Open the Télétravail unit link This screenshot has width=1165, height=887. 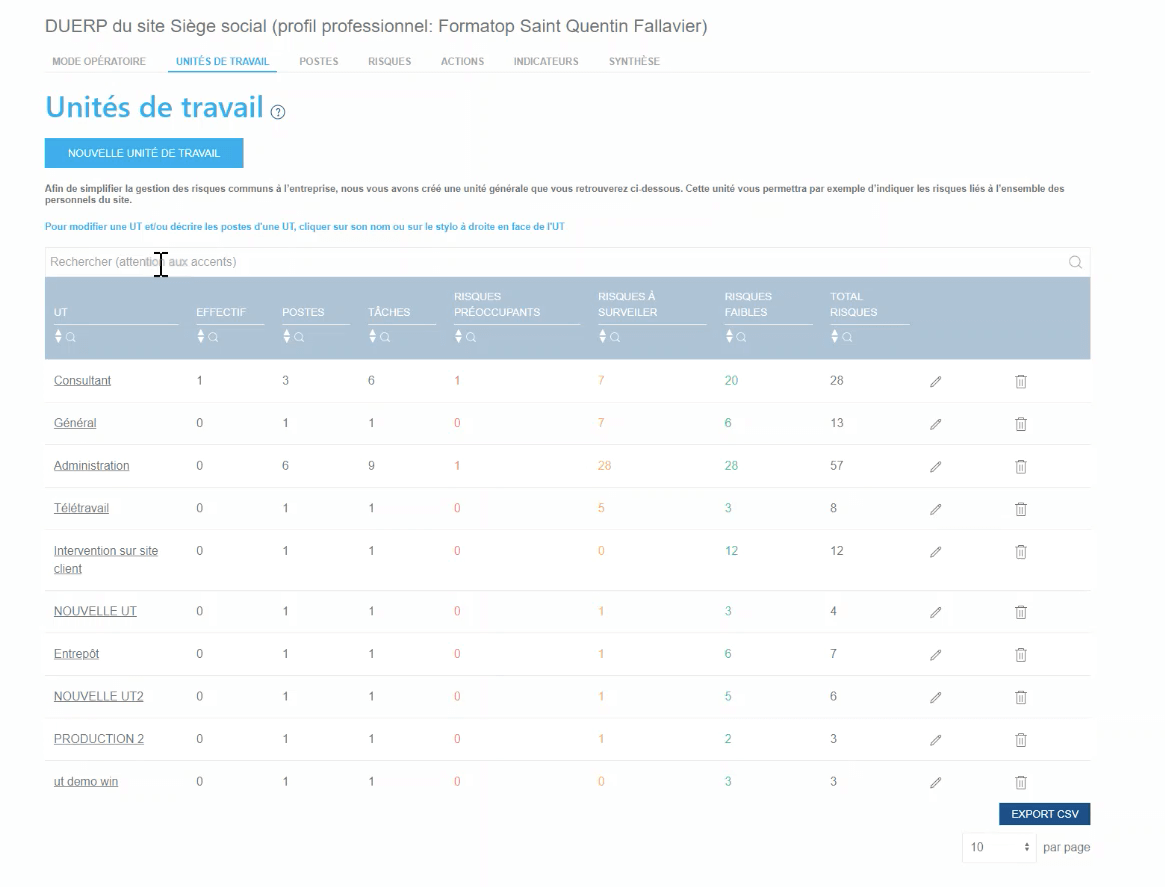[x=81, y=508]
